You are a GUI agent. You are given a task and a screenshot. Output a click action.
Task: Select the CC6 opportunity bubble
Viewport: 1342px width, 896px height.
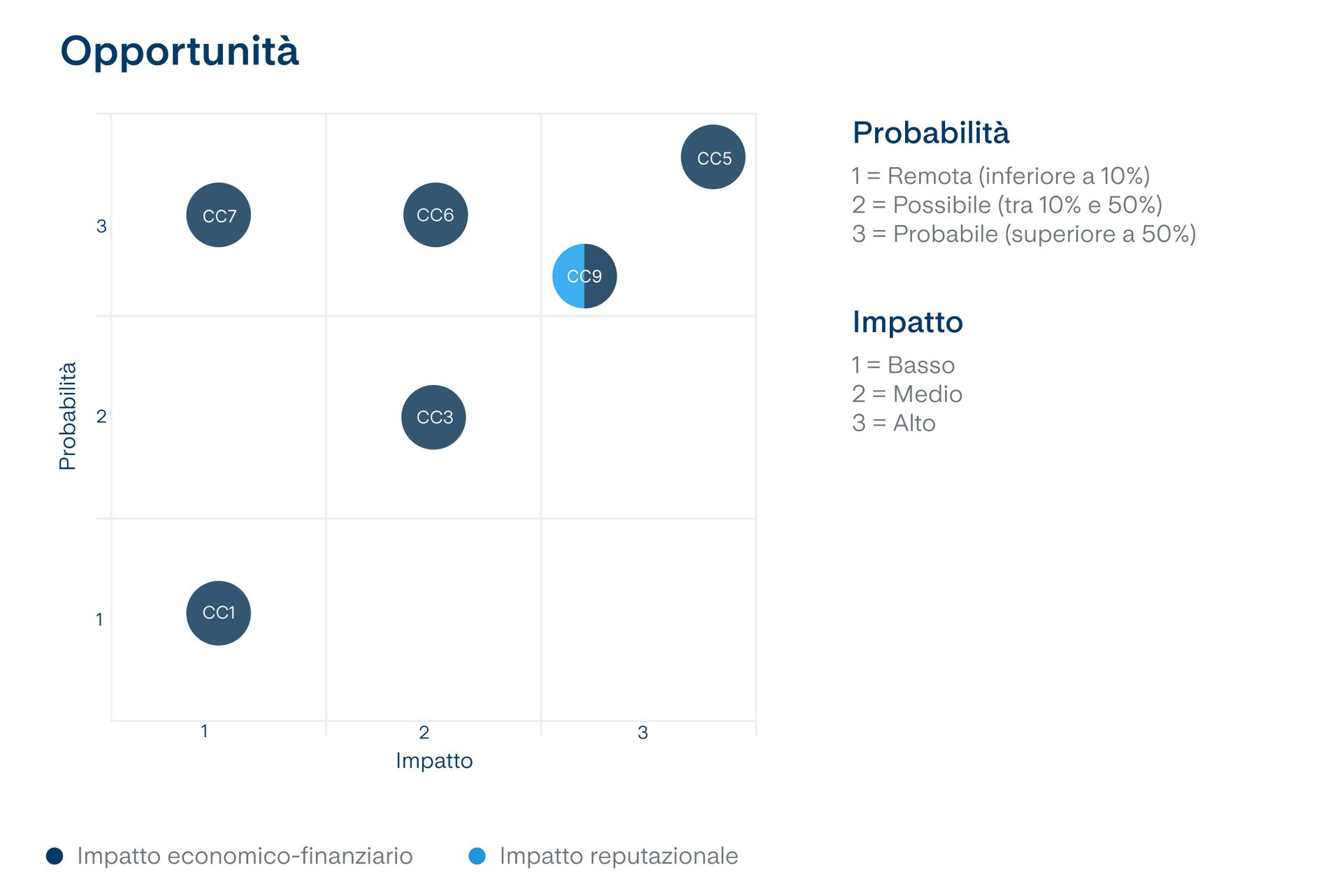435,215
